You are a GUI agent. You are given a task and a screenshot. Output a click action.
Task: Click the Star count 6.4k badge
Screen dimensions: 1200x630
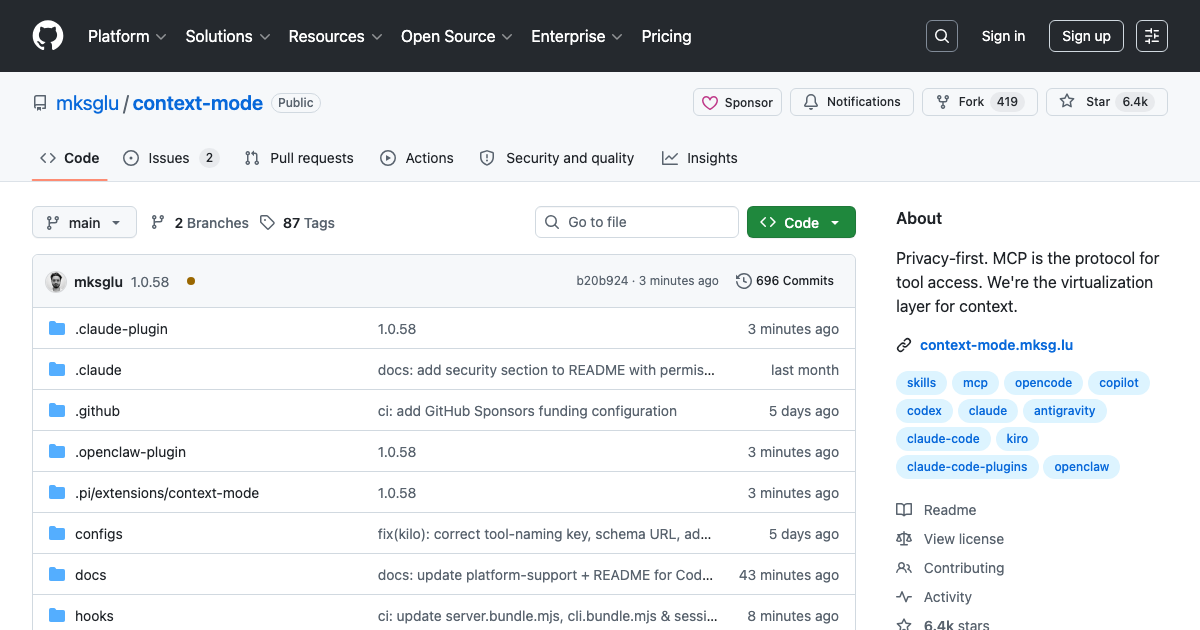(x=1135, y=102)
